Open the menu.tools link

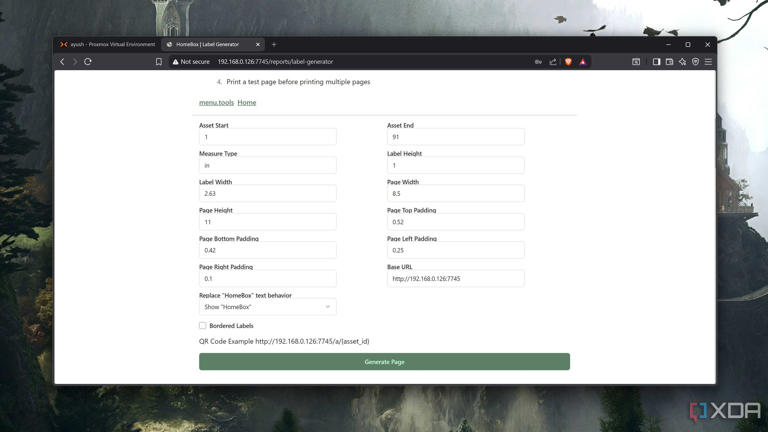pos(216,102)
